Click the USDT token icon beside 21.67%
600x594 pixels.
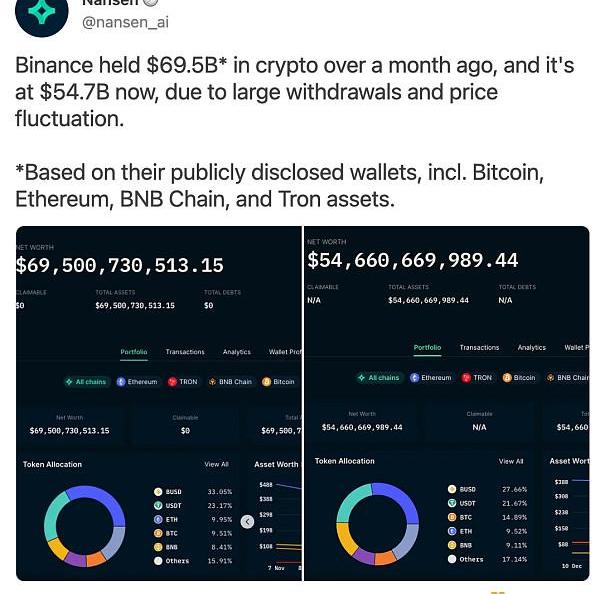point(452,503)
